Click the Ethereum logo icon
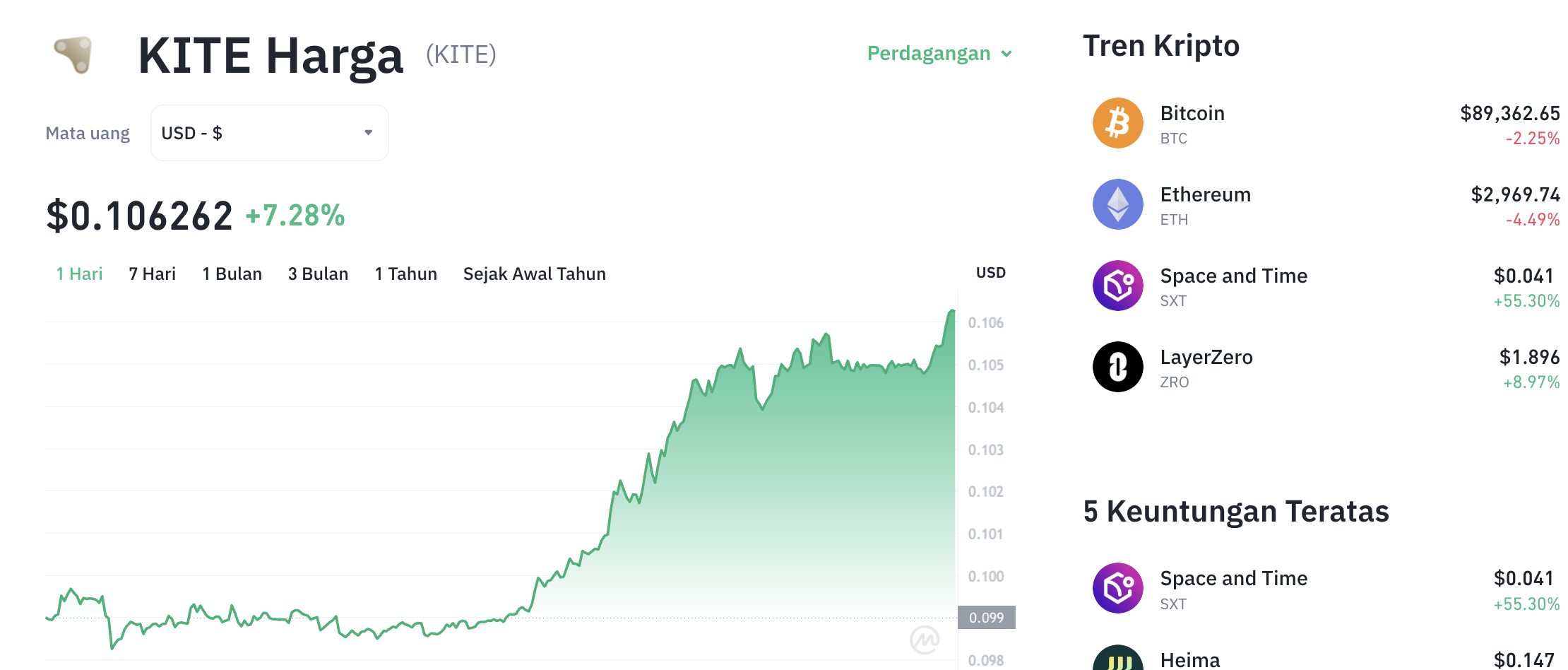The height and width of the screenshot is (670, 1568). [x=1117, y=204]
